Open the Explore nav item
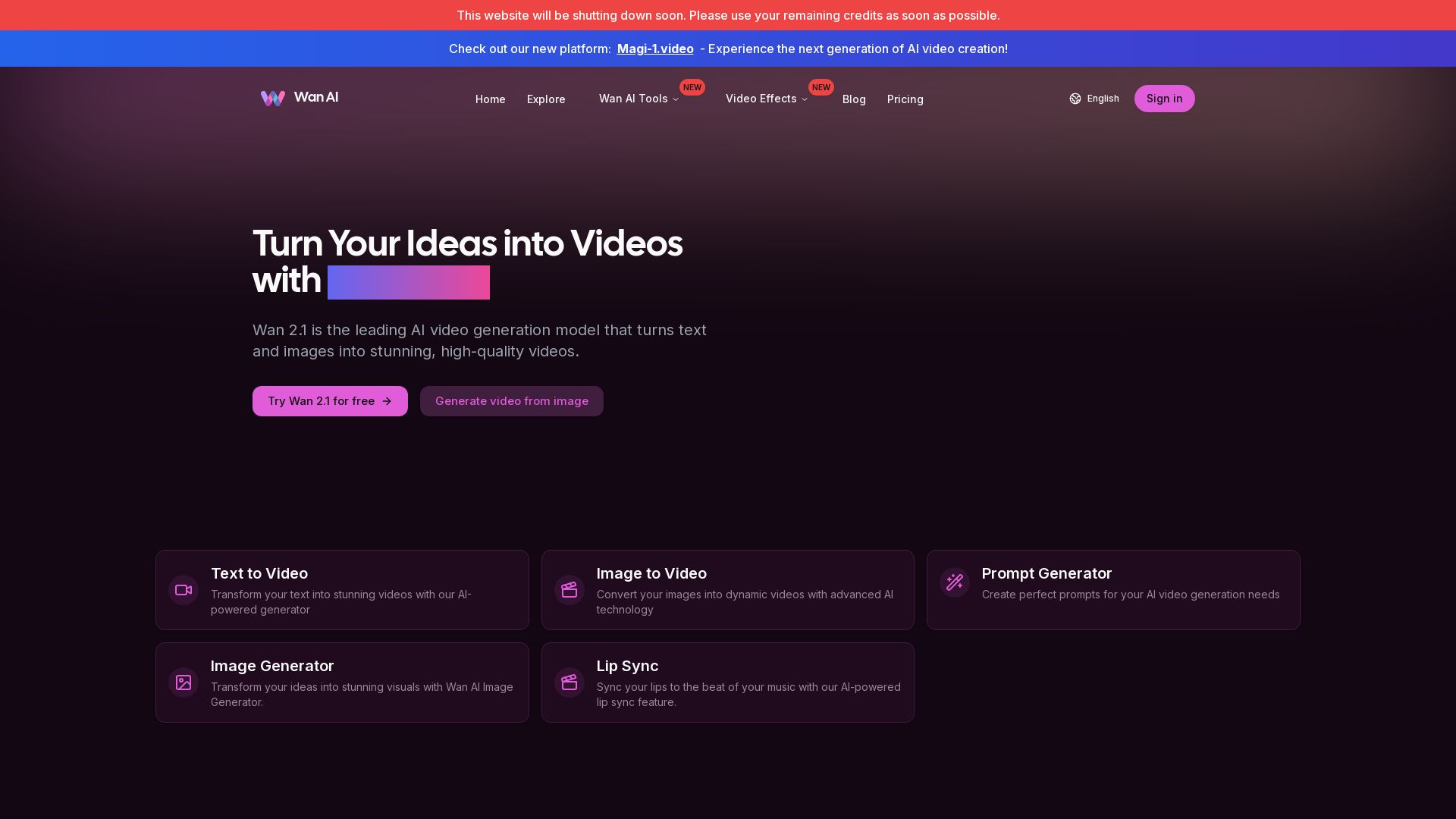The image size is (1456, 819). click(x=546, y=99)
